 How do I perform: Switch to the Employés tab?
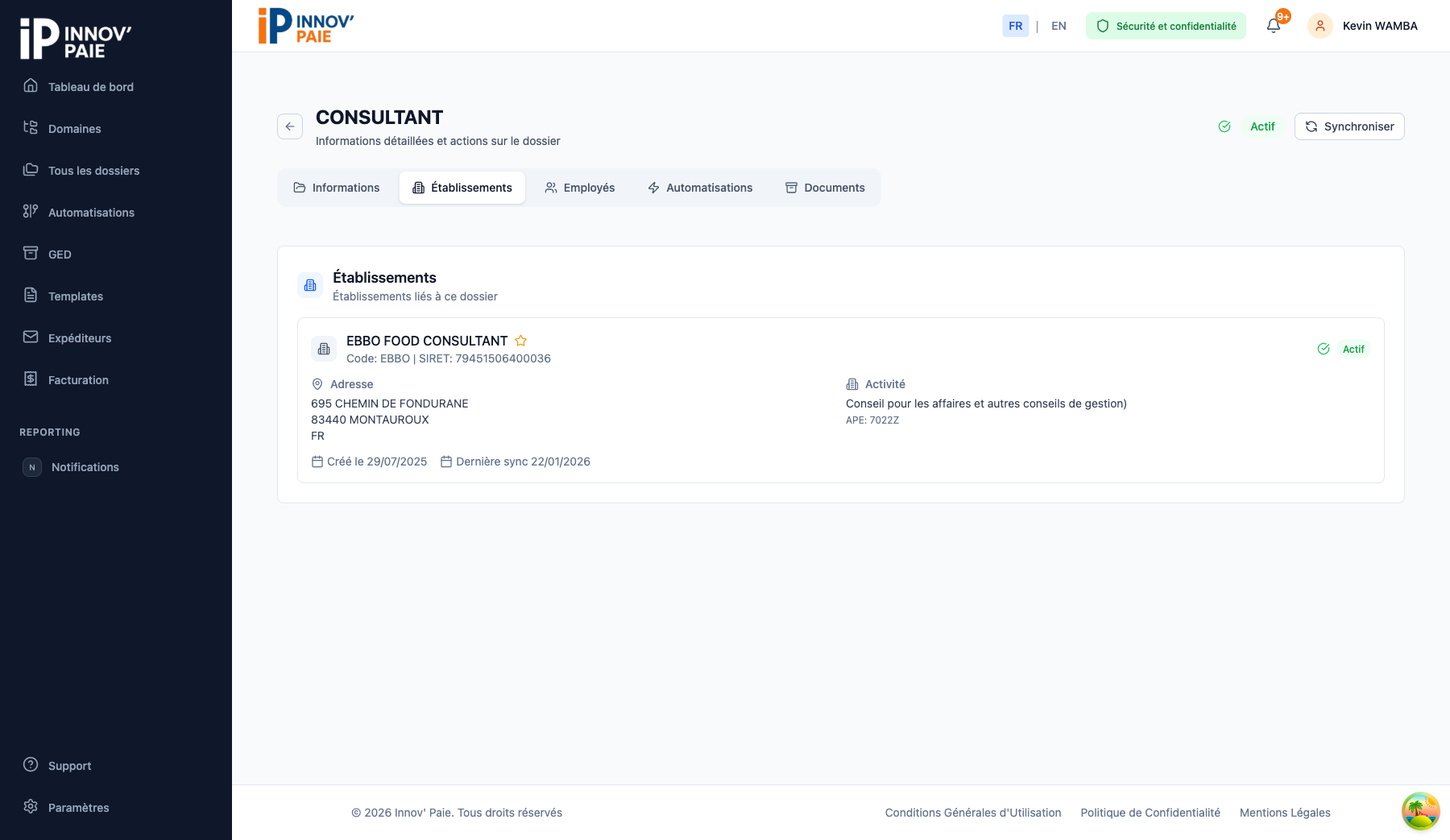[x=579, y=188]
